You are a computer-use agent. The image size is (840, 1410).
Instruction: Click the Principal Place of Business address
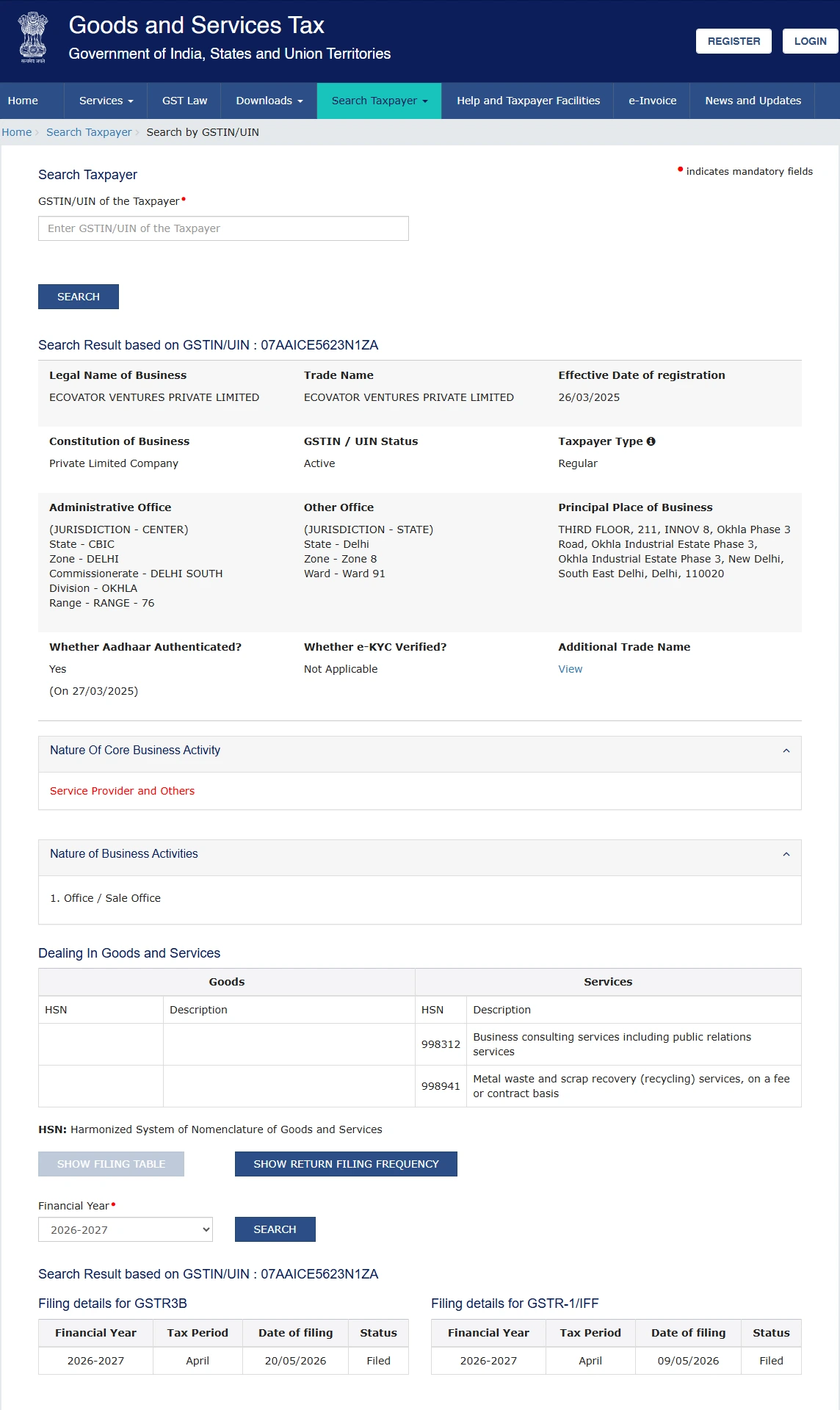[x=674, y=552]
